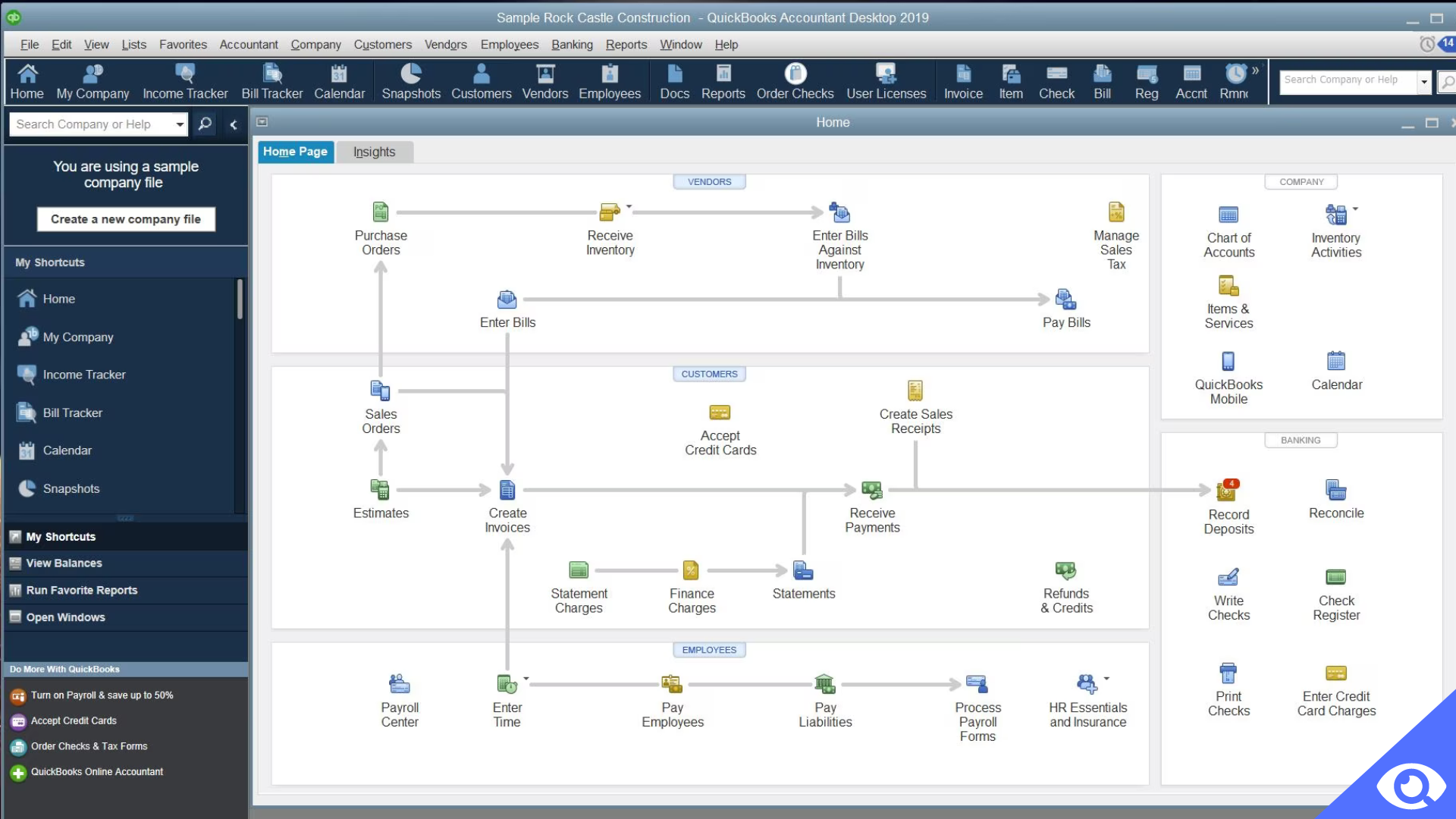
Task: Enable Turn on Payroll option
Action: [x=102, y=694]
